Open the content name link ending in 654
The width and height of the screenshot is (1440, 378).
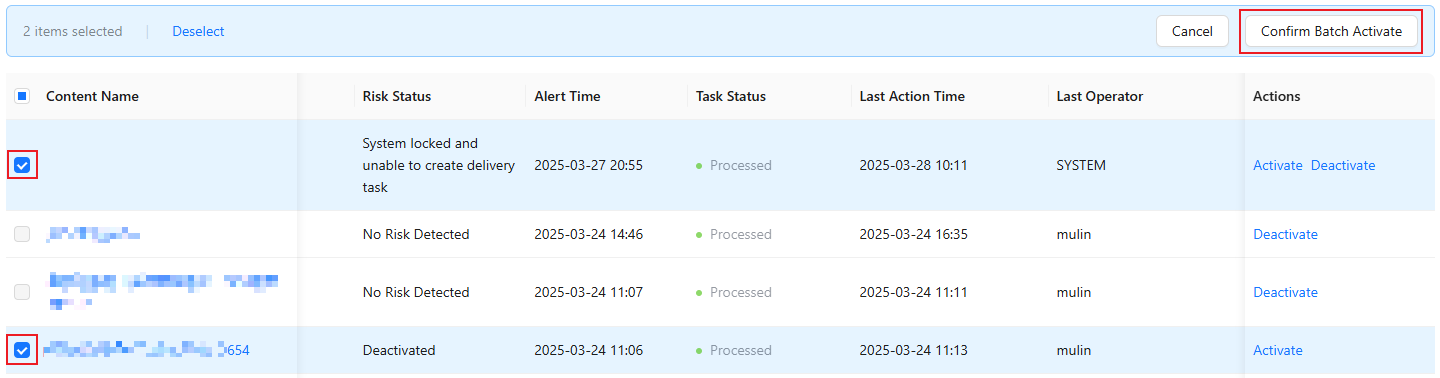tap(147, 350)
